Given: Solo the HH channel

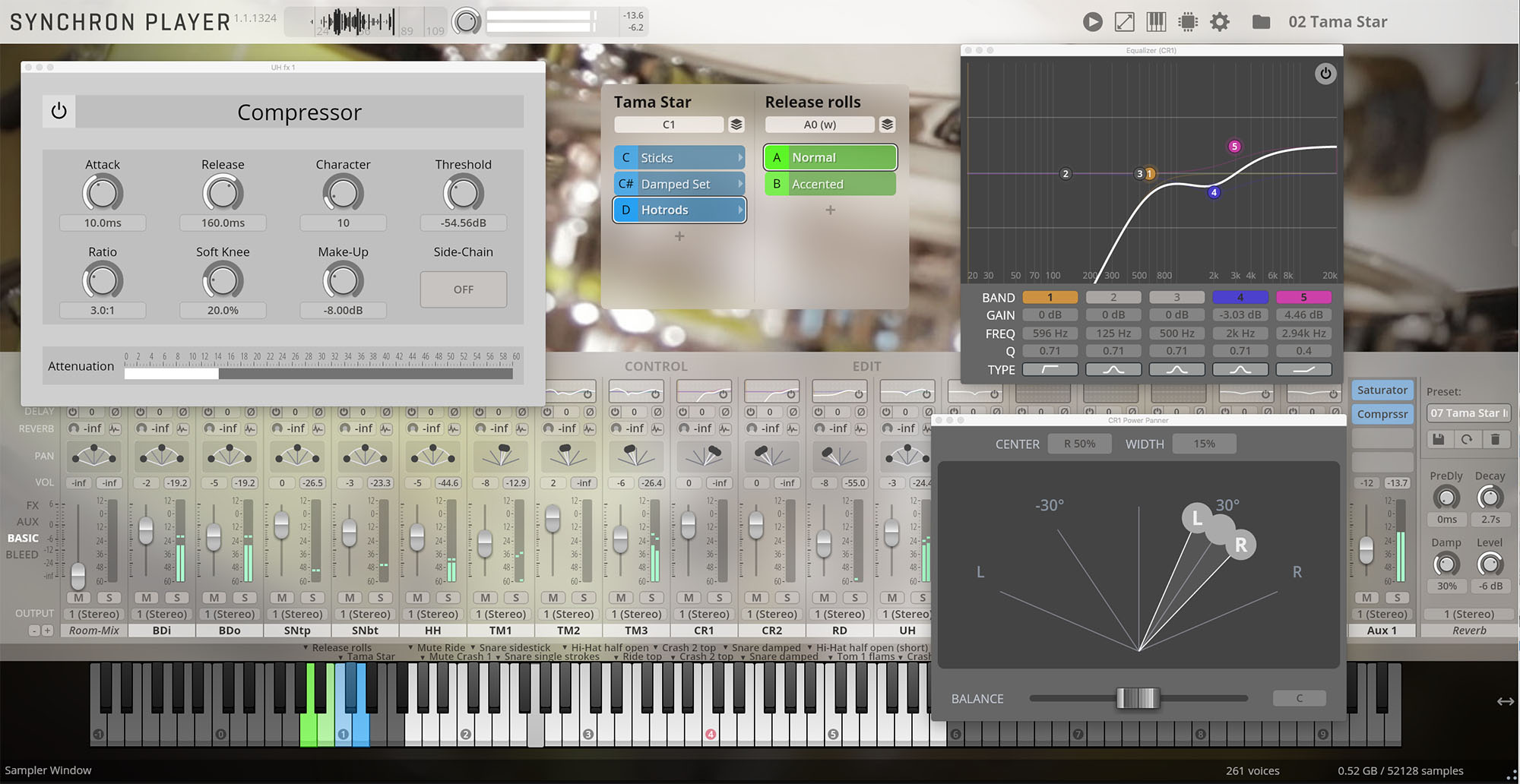Looking at the screenshot, I should [x=448, y=598].
